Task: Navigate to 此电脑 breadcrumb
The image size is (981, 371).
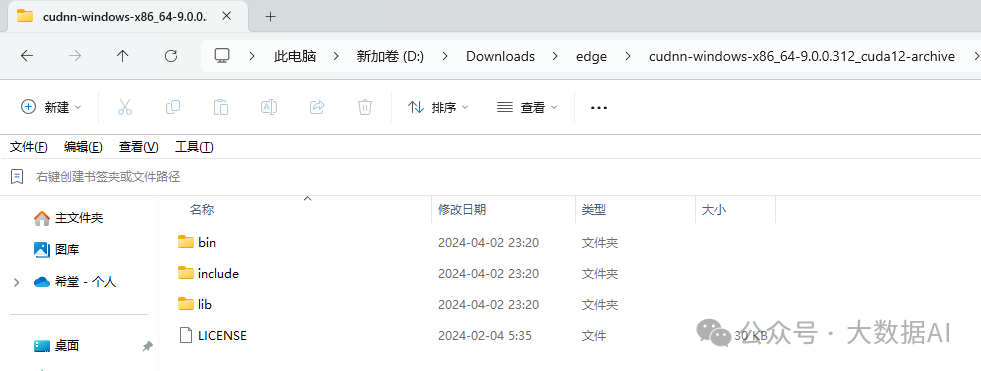Action: [295, 56]
